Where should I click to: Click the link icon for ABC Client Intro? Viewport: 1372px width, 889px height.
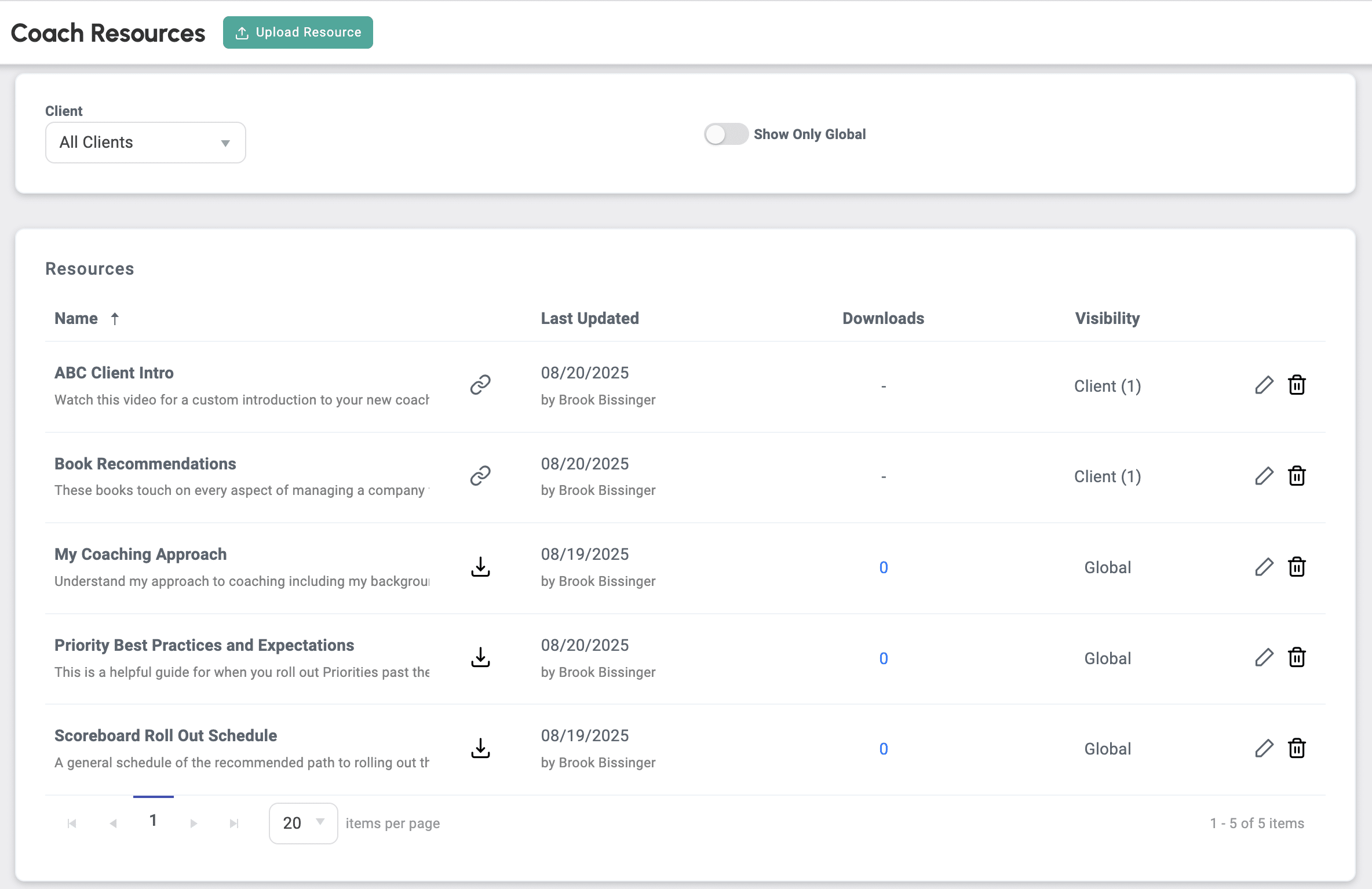[480, 385]
